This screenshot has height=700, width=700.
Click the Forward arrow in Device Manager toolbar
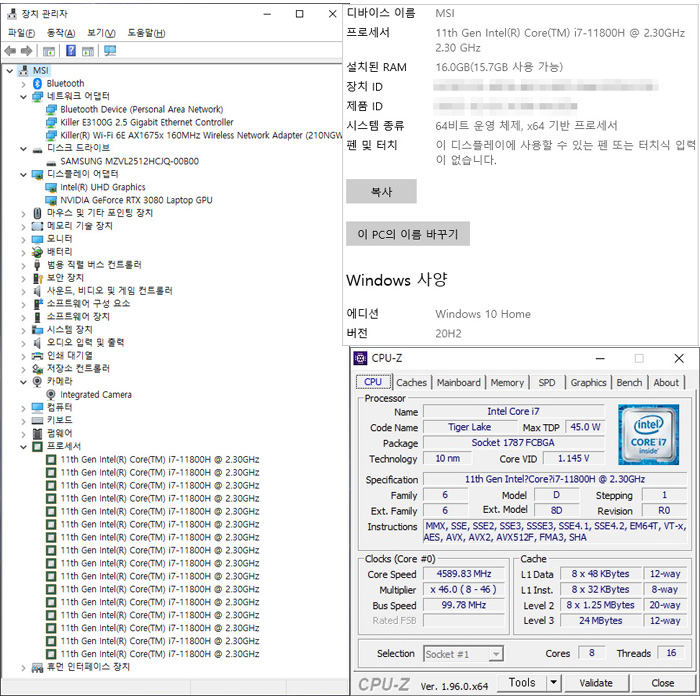pos(27,51)
